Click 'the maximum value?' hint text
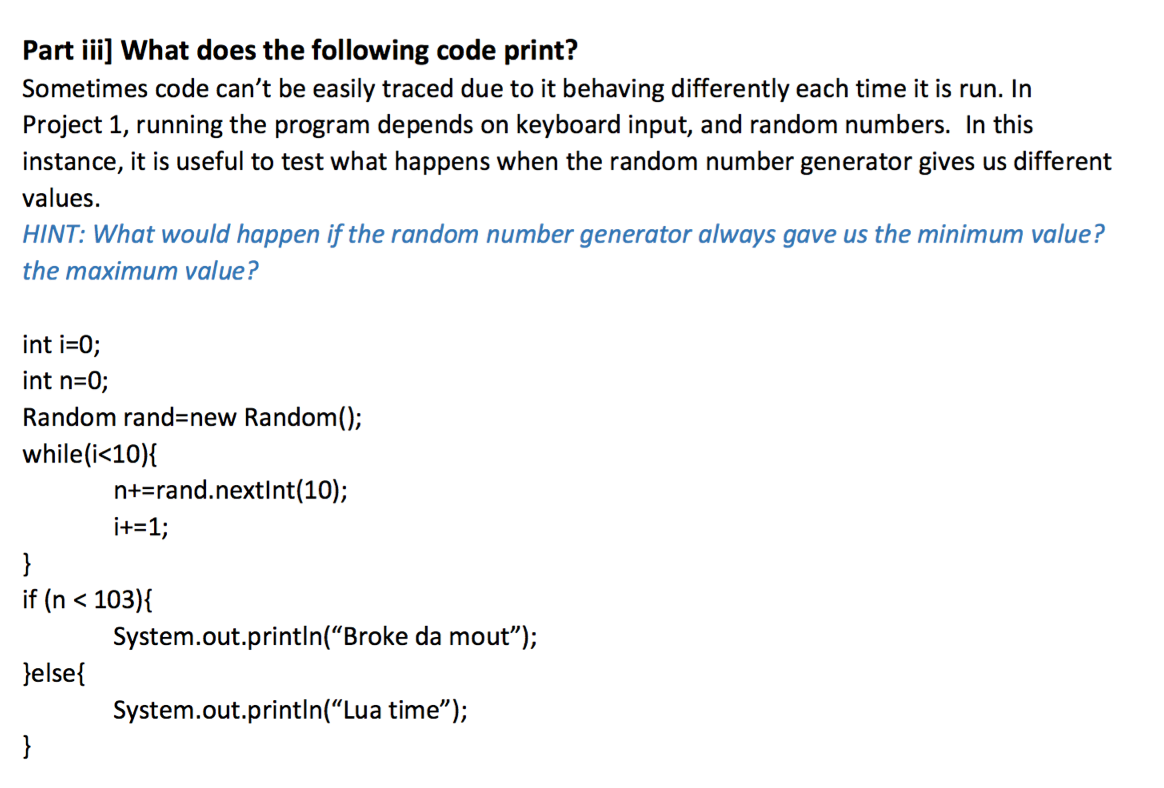 (x=140, y=271)
